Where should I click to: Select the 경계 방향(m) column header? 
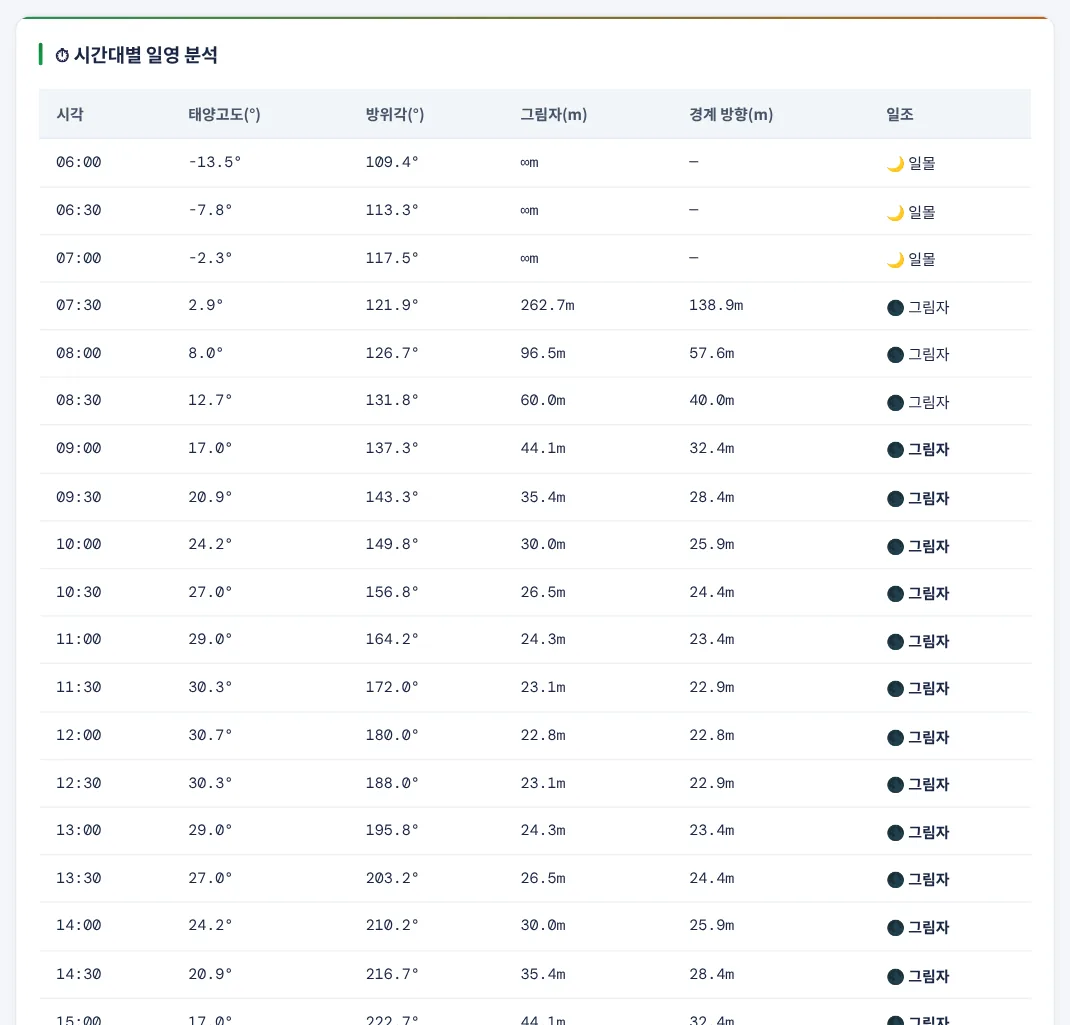(731, 114)
